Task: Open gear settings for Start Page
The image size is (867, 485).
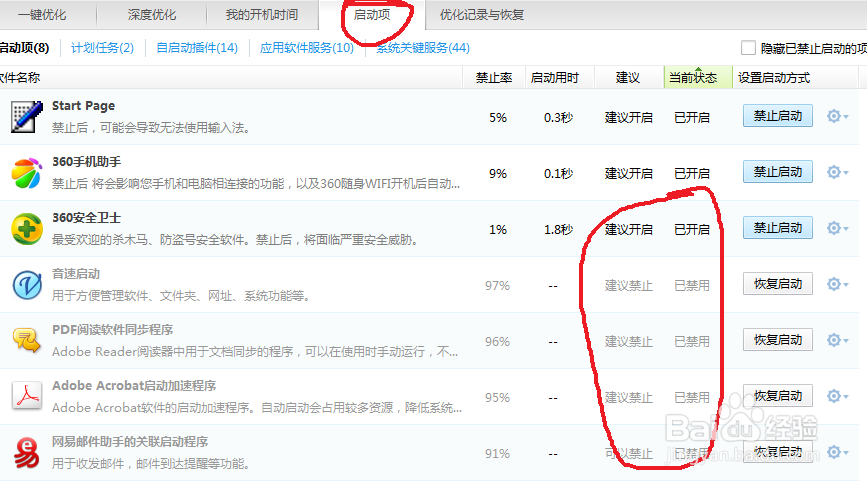Action: [x=837, y=116]
